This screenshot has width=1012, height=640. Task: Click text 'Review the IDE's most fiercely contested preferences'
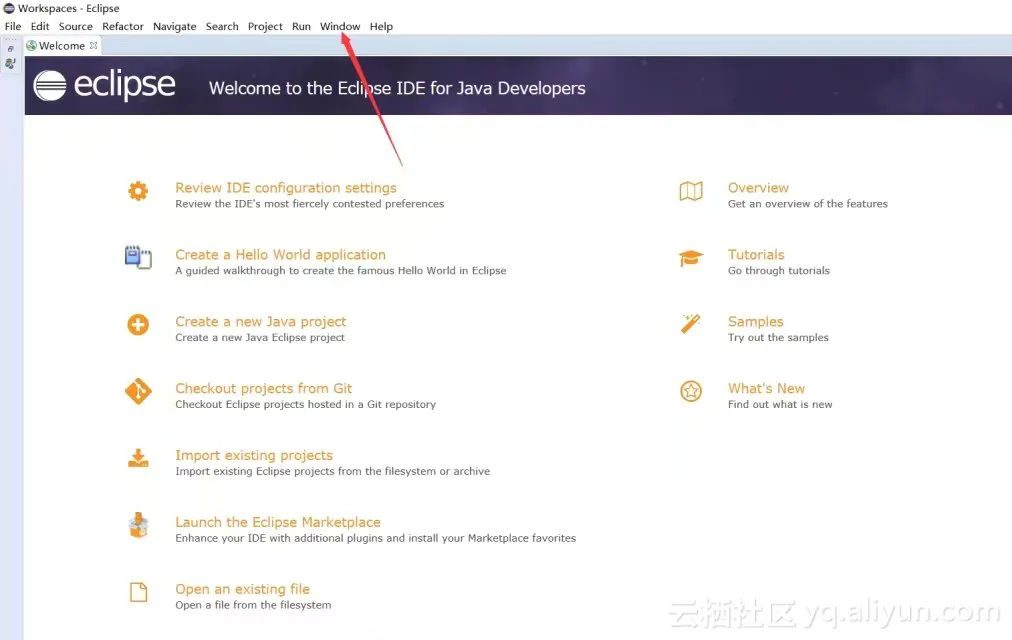pyautogui.click(x=310, y=204)
